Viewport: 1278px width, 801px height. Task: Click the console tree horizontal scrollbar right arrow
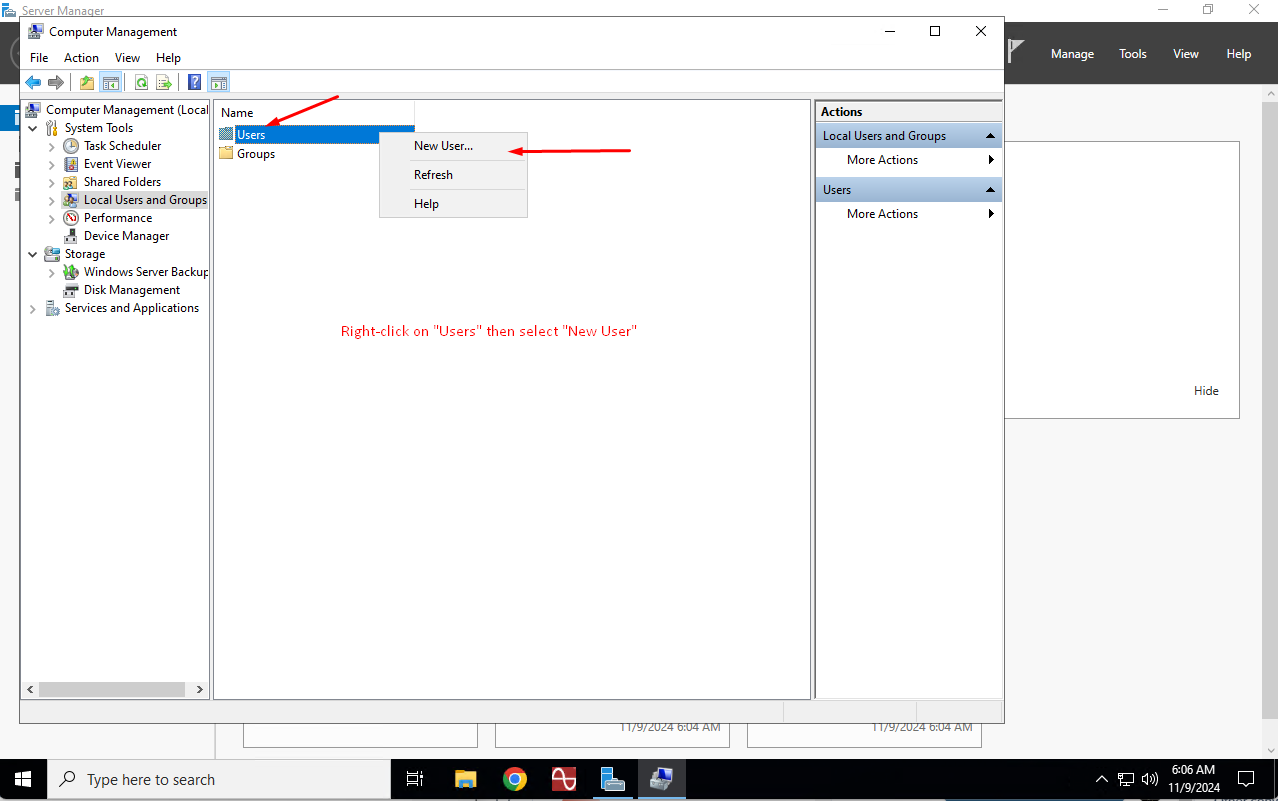point(200,689)
